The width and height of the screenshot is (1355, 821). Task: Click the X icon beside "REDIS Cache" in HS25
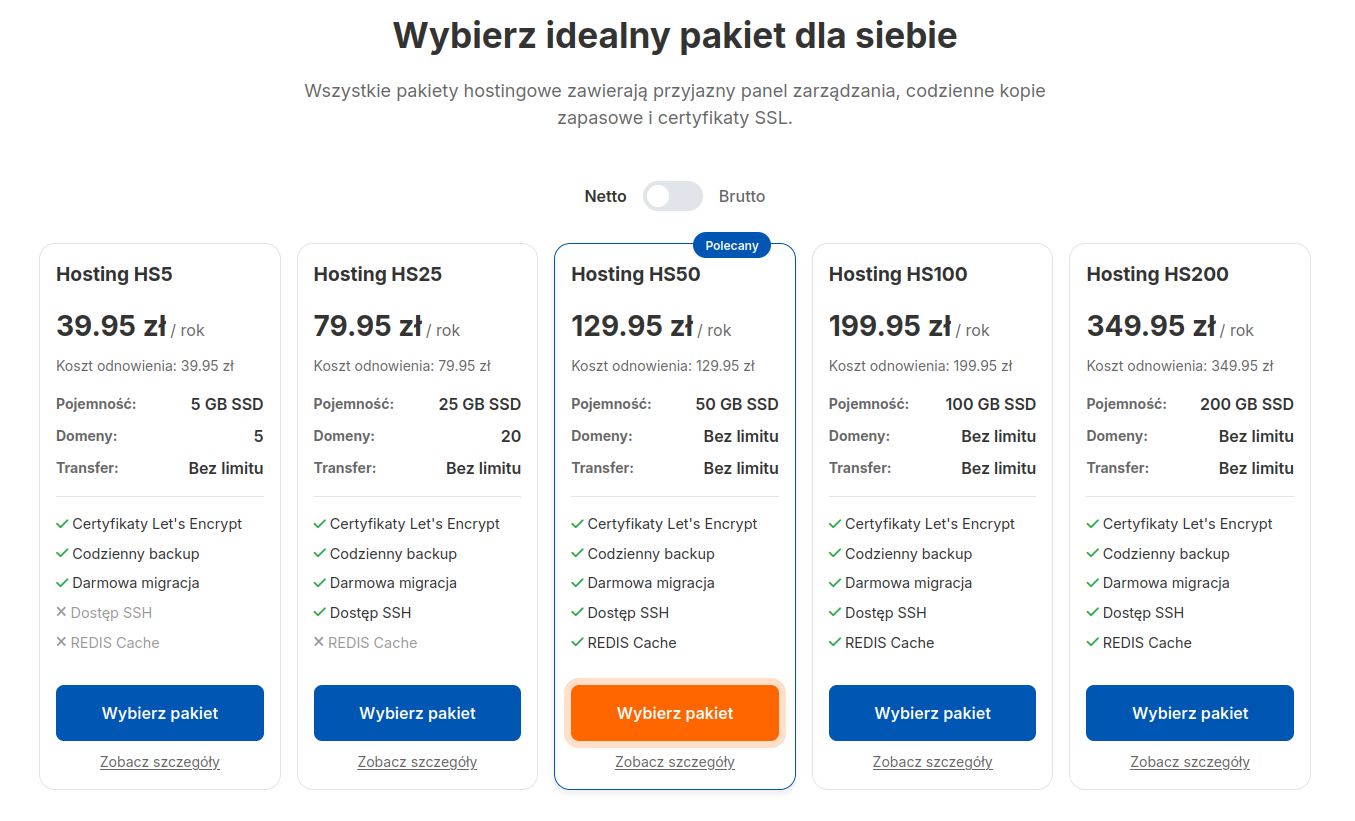click(319, 642)
